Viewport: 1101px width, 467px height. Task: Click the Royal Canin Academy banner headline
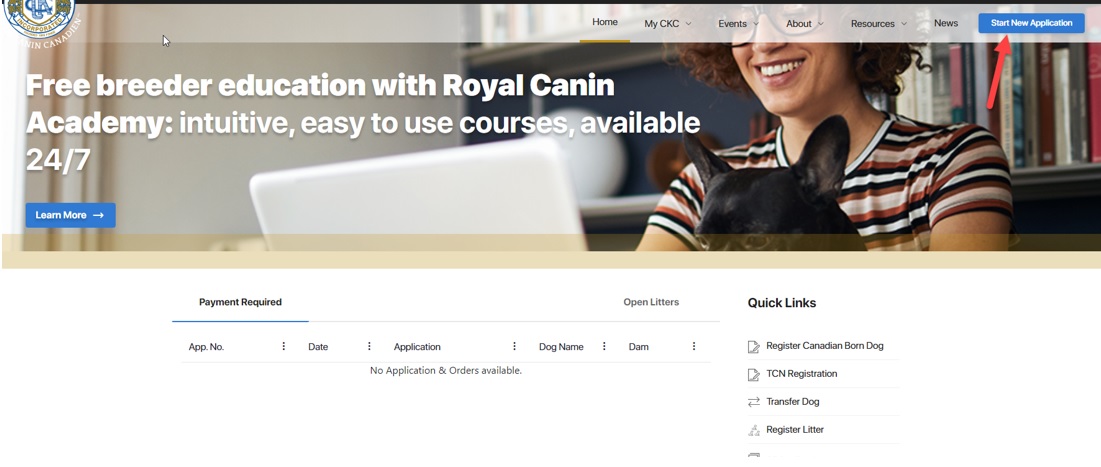(363, 124)
